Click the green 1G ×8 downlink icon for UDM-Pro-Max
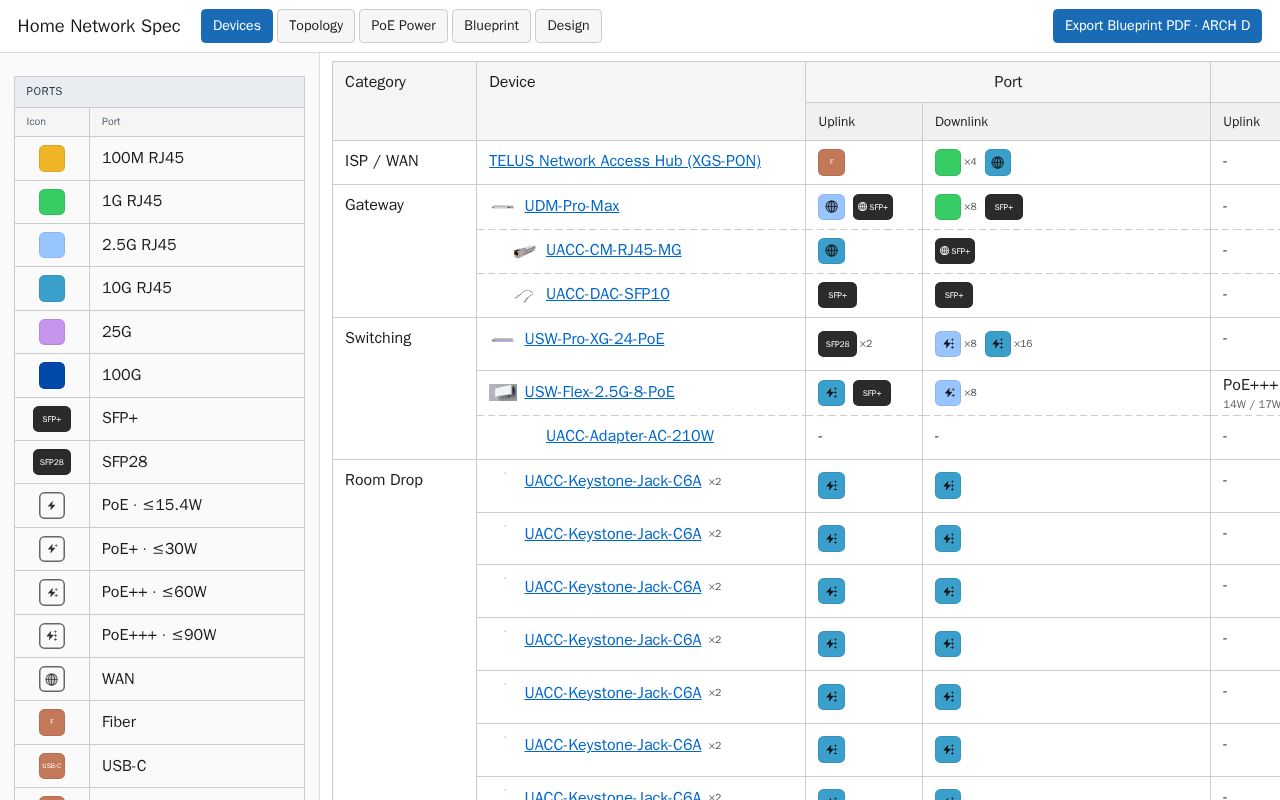The height and width of the screenshot is (800, 1280). (x=948, y=207)
